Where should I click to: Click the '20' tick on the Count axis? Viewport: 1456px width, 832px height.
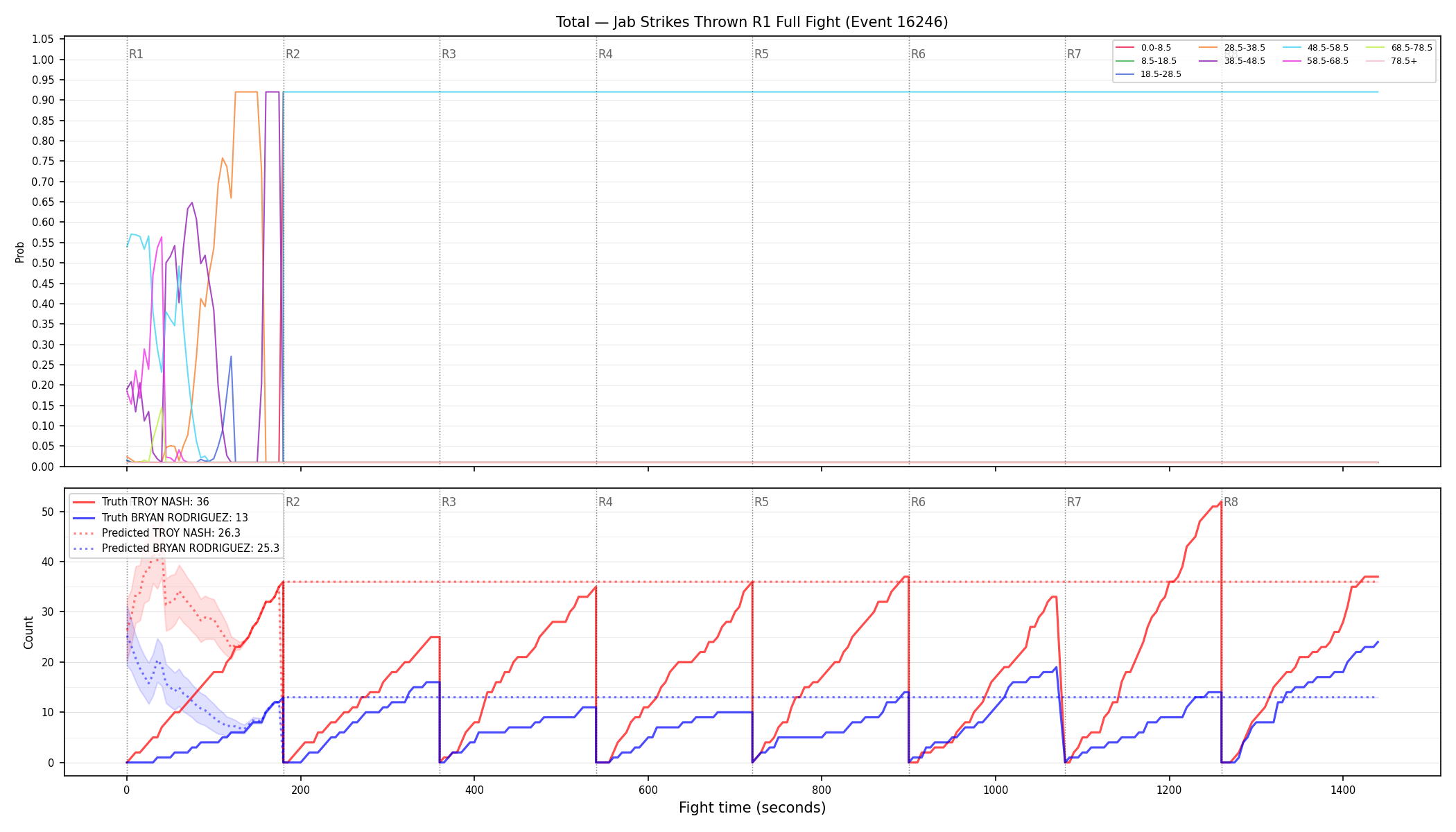(49, 662)
